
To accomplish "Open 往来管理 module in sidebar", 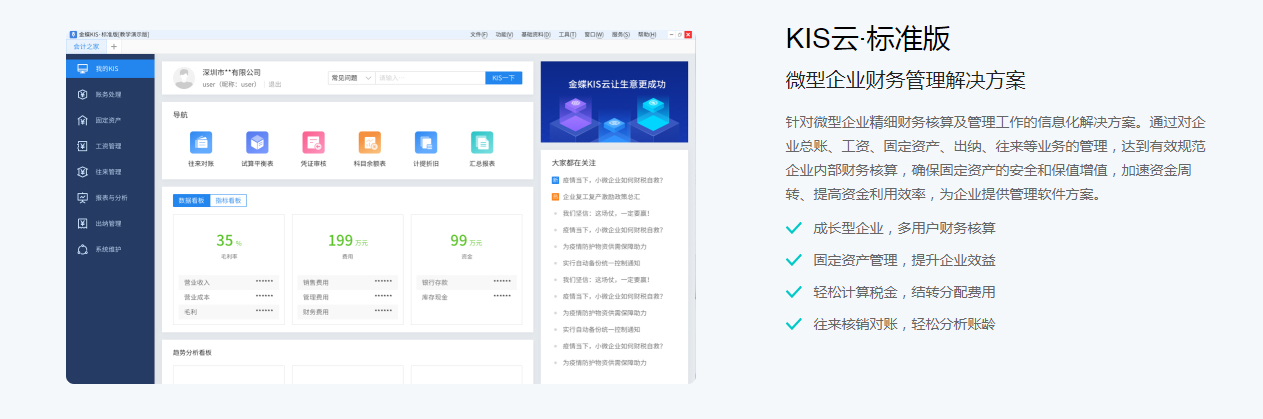I will point(110,172).
